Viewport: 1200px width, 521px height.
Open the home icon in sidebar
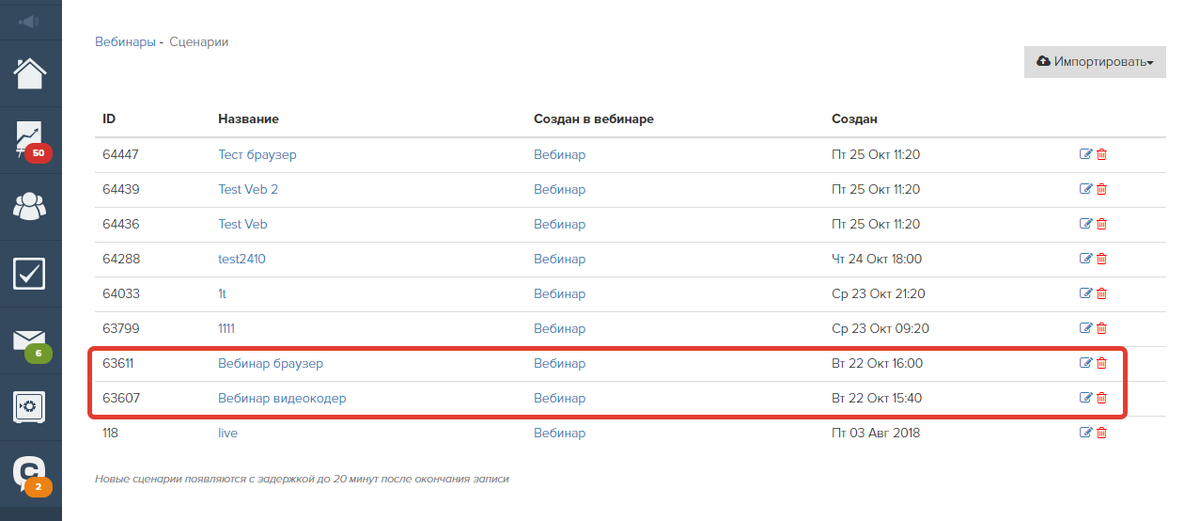30,74
